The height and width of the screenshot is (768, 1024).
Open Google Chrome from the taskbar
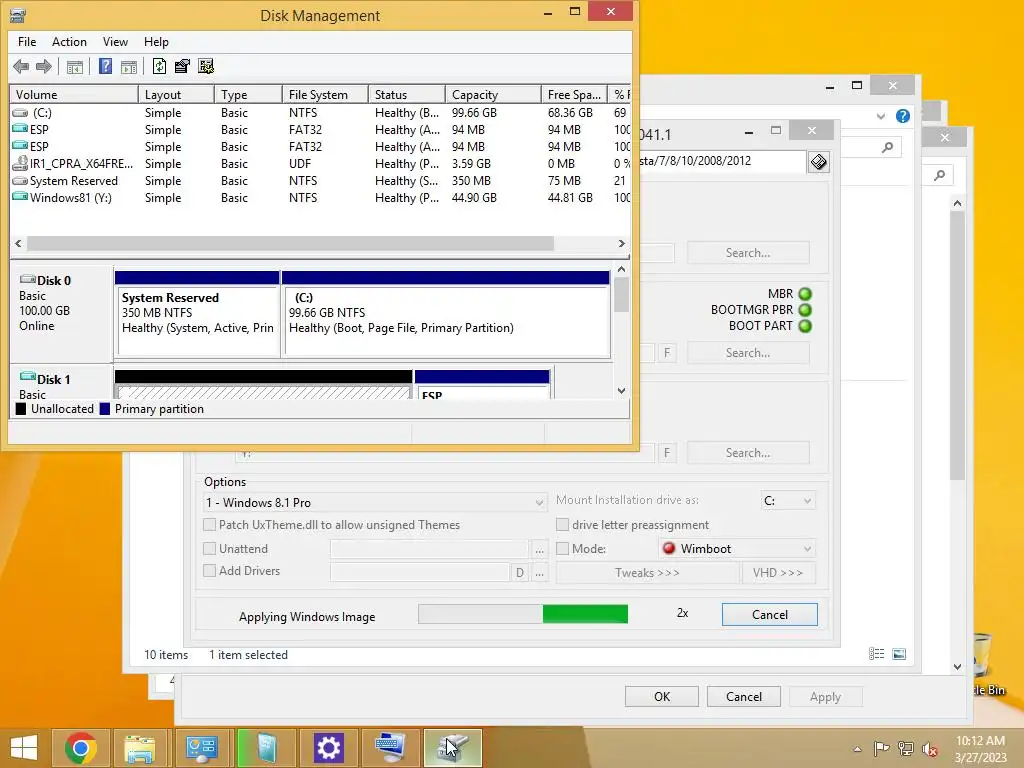(80, 748)
